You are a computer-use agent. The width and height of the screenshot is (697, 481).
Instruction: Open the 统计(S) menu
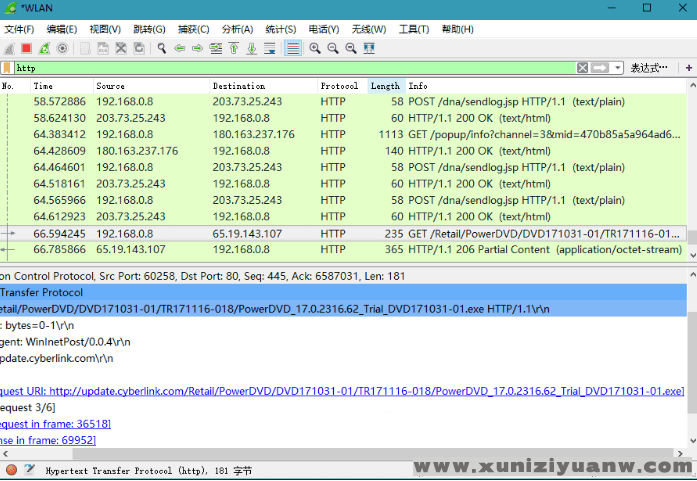(x=281, y=29)
